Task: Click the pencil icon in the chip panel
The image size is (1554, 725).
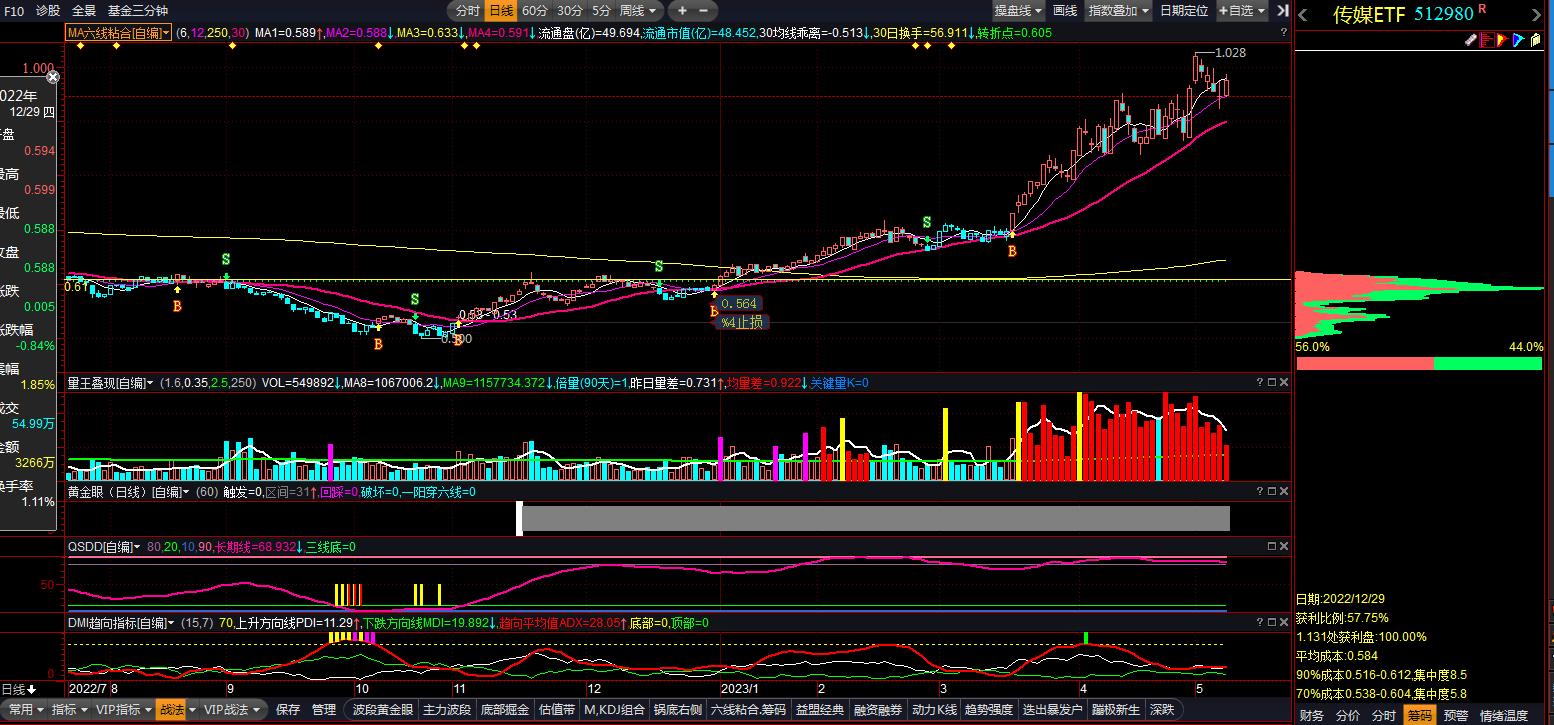Action: (1471, 40)
